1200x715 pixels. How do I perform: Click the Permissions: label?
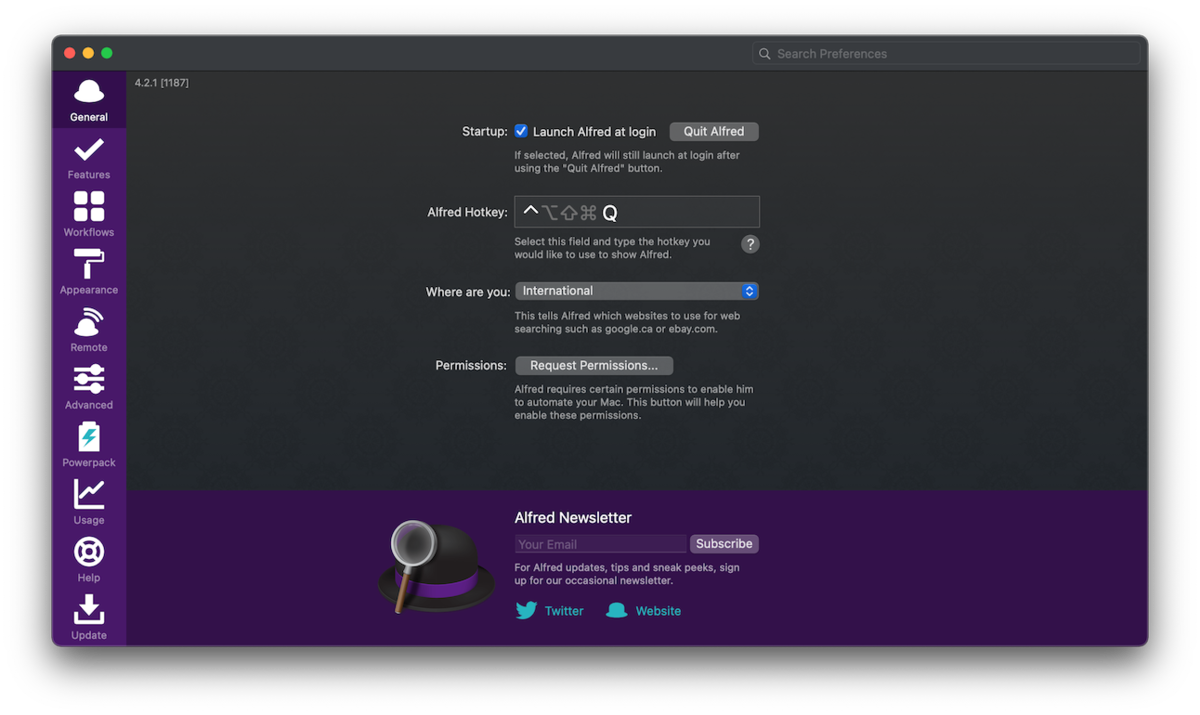471,365
